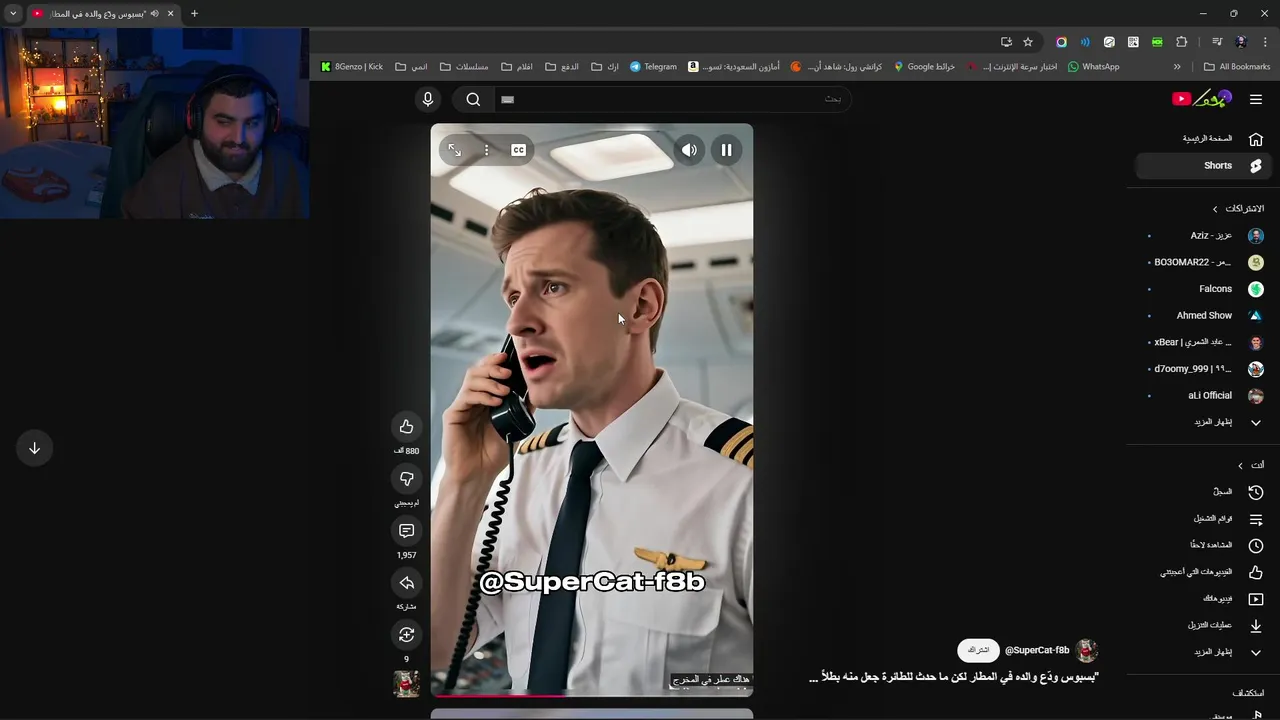This screenshot has width=1280, height=720.
Task: Open the sound source thumbnail
Action: 406,684
